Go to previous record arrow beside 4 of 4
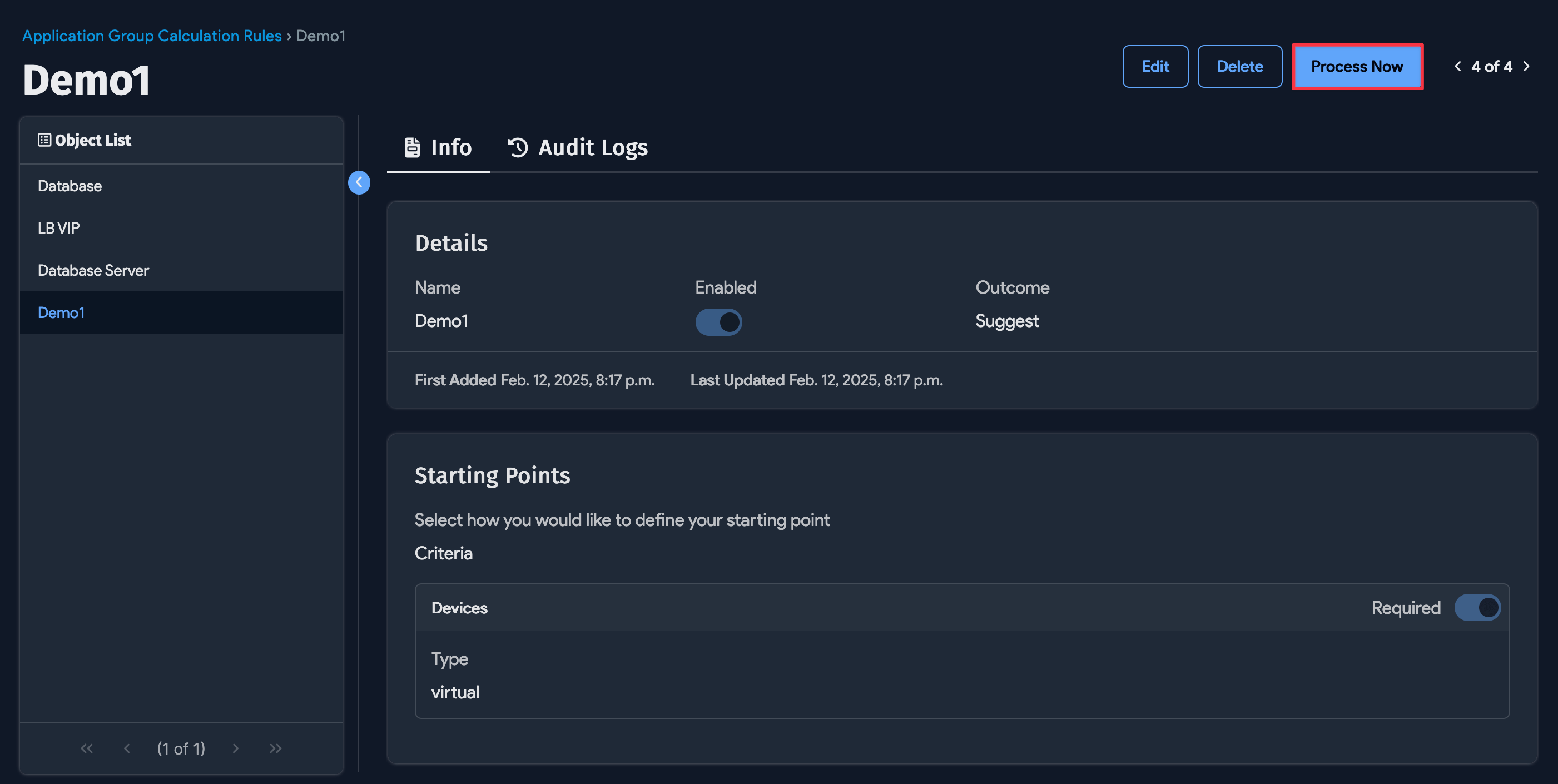Image resolution: width=1558 pixels, height=784 pixels. [x=1457, y=66]
